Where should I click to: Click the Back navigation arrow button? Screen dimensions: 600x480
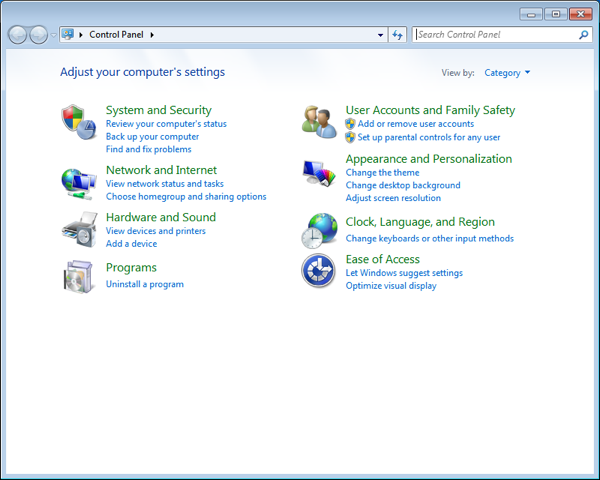pyautogui.click(x=18, y=35)
